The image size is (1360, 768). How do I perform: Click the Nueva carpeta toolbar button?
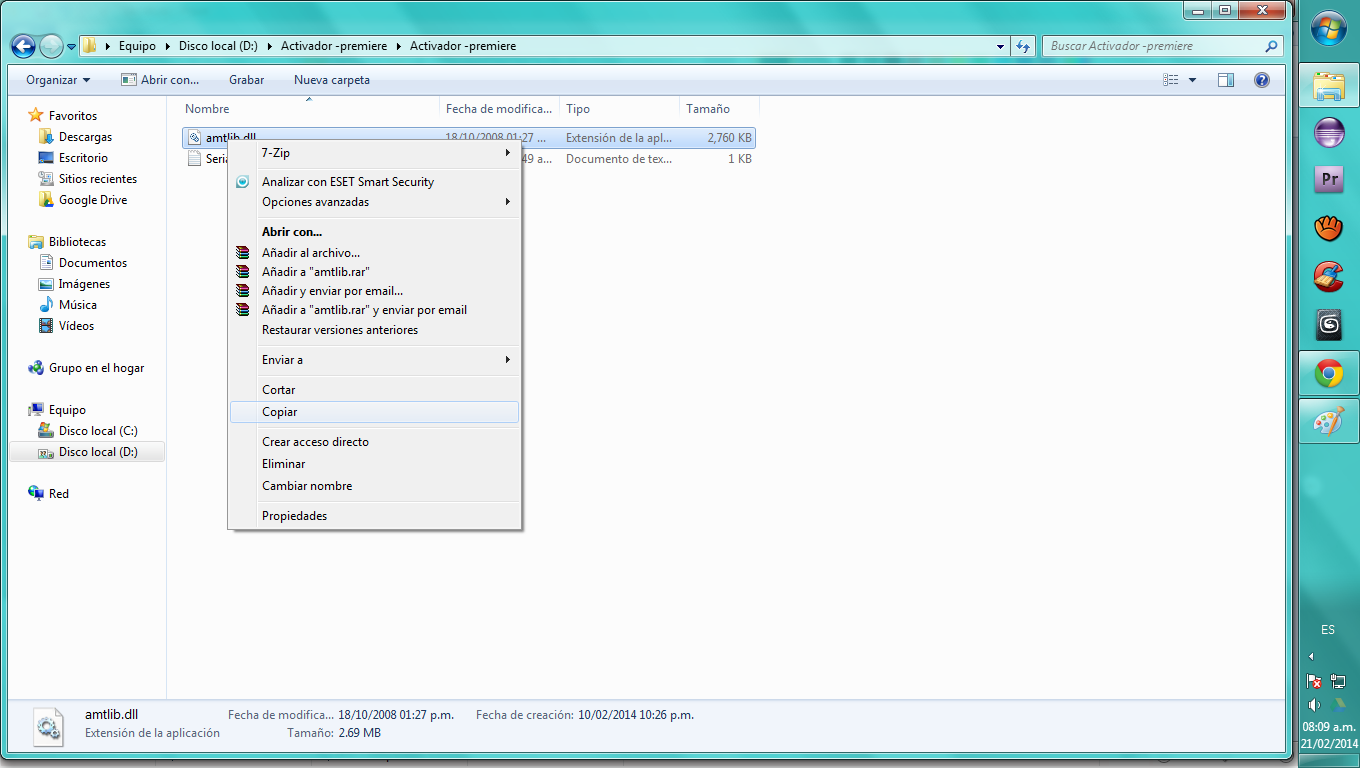tap(332, 80)
